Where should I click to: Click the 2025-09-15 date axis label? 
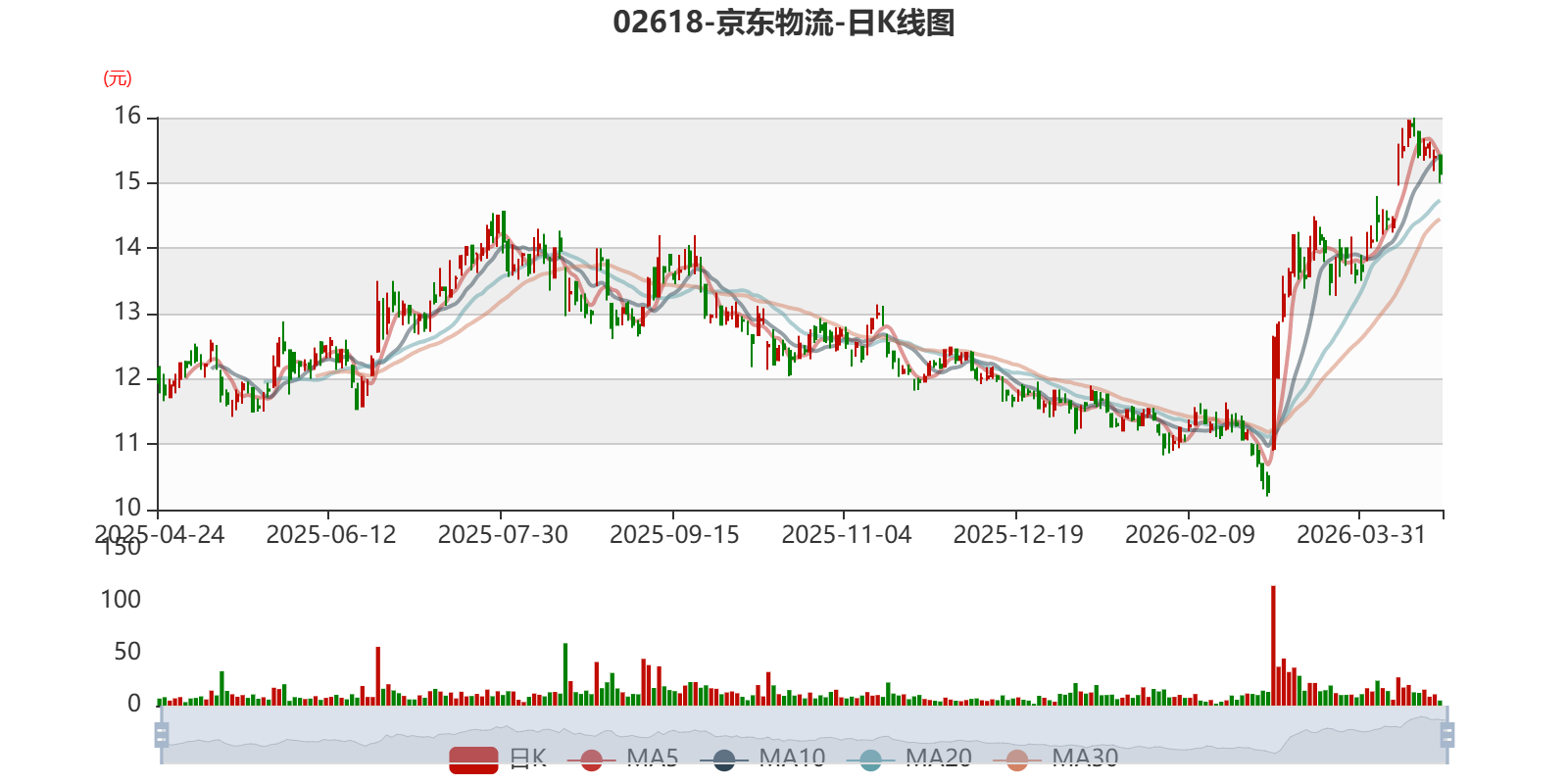click(674, 534)
